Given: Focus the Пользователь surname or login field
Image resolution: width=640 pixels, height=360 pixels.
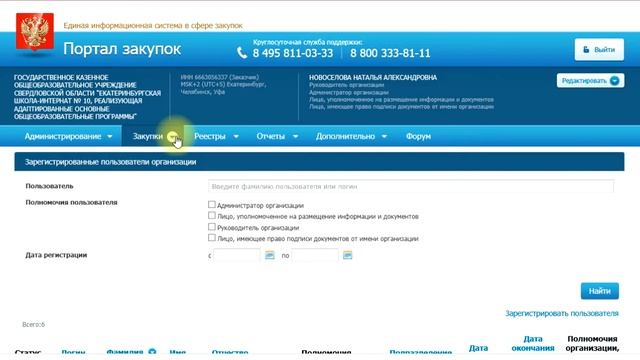Looking at the screenshot, I should 411,187.
